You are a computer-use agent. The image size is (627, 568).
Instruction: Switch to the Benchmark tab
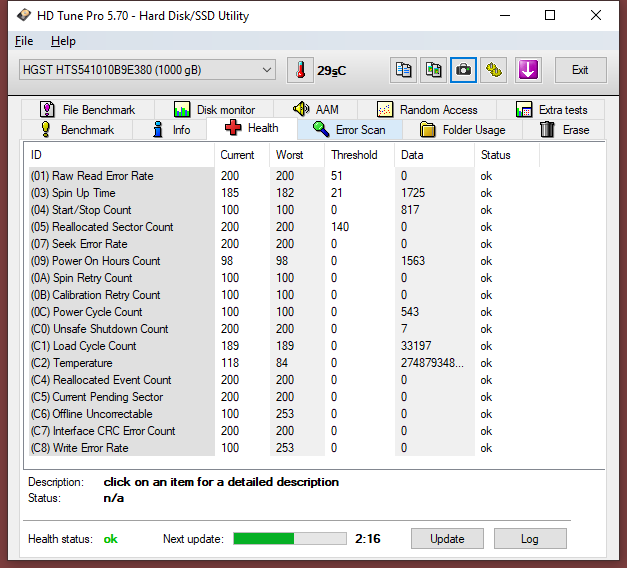coord(77,130)
